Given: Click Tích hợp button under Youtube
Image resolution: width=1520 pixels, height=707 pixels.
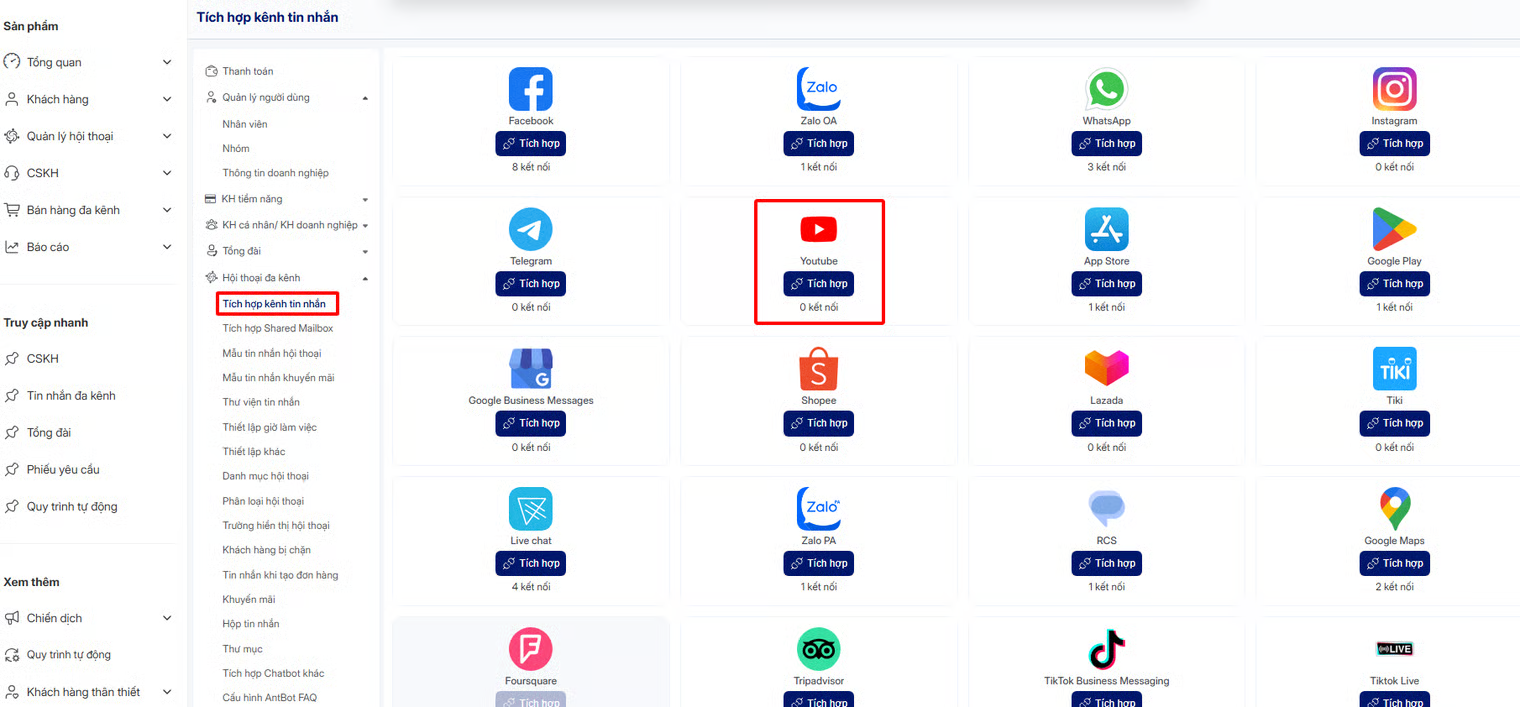Looking at the screenshot, I should (818, 284).
